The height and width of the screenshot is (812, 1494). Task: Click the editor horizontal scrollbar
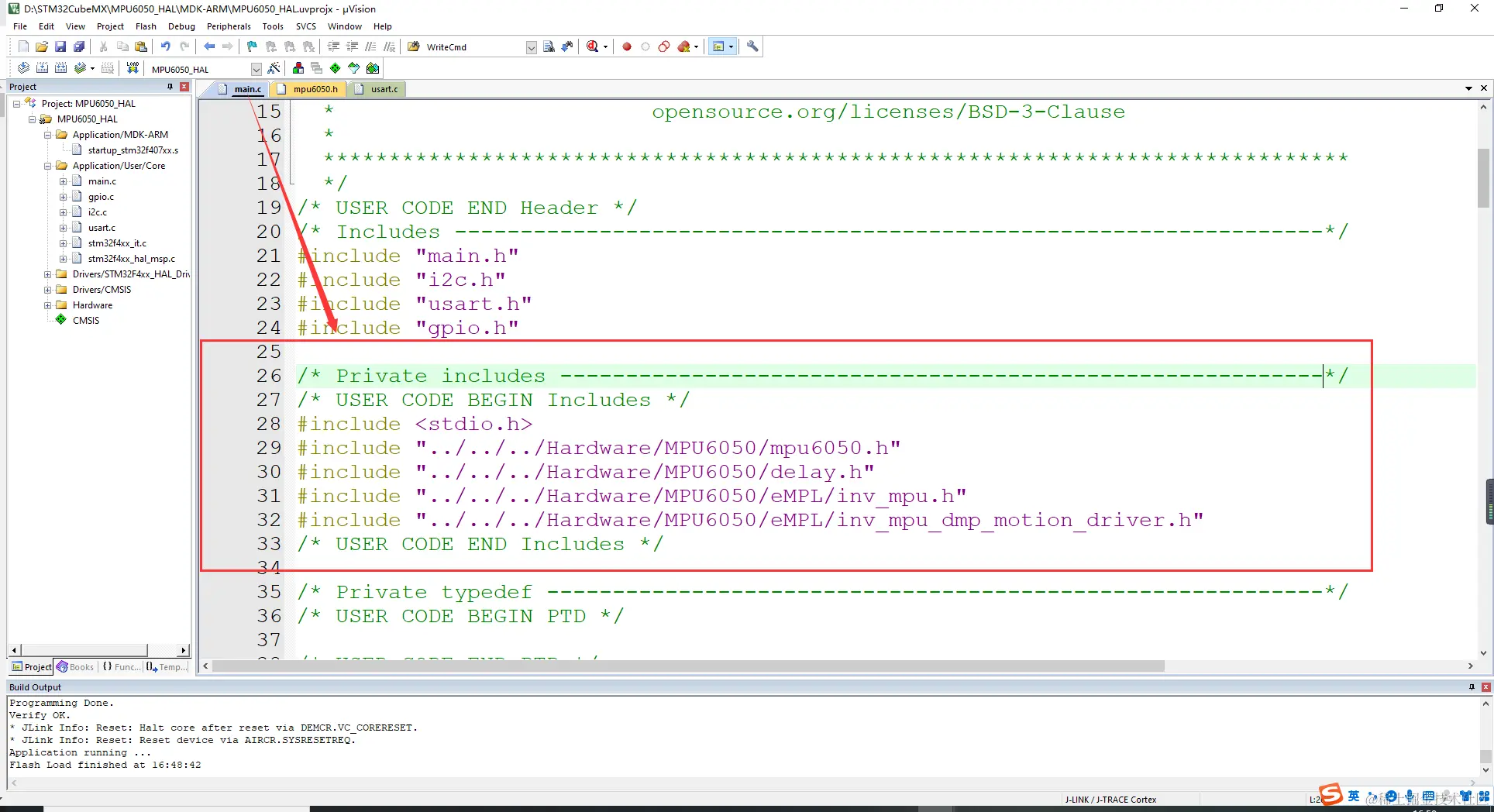688,666
